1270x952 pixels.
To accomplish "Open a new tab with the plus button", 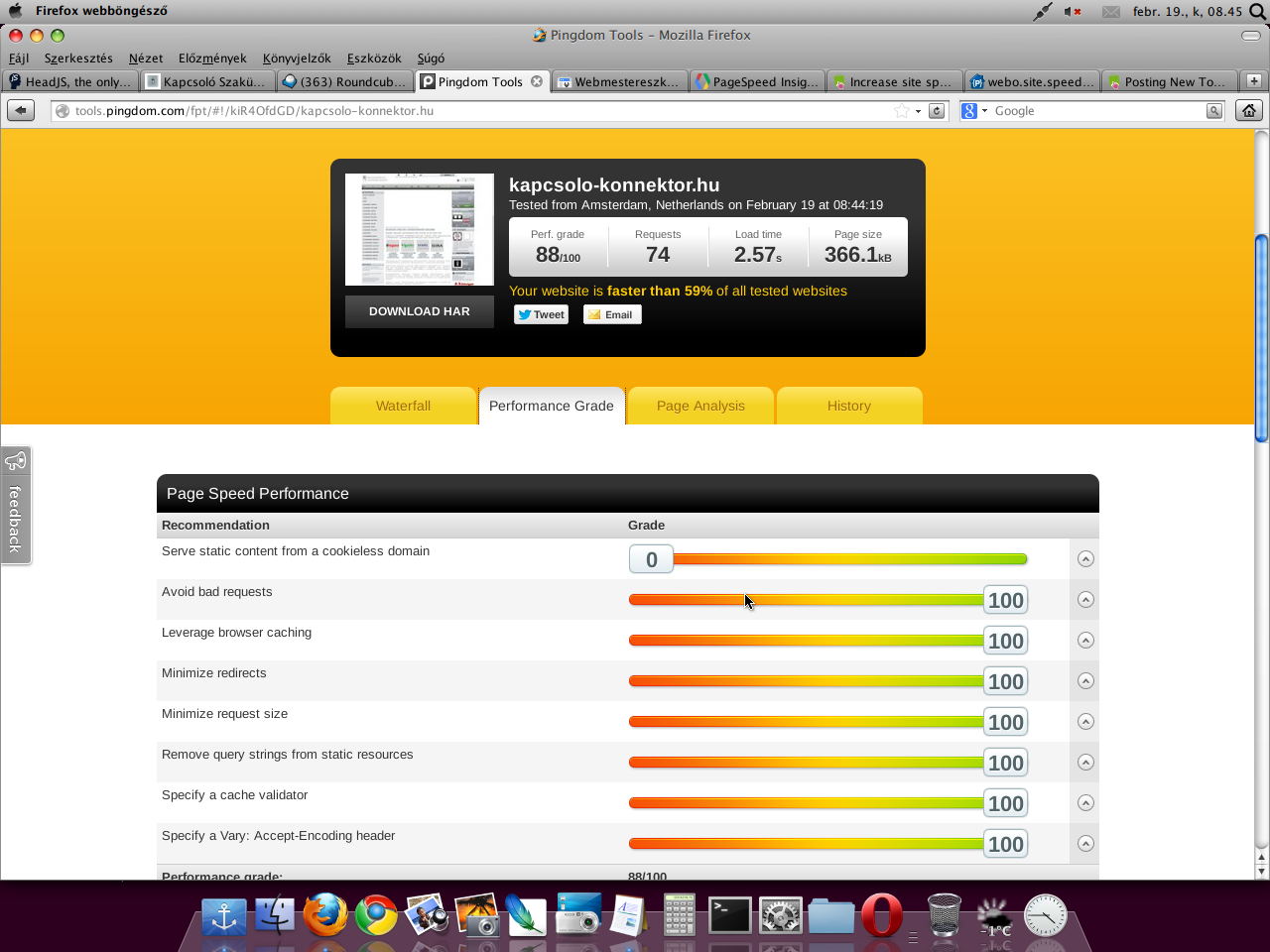I will tap(1254, 81).
